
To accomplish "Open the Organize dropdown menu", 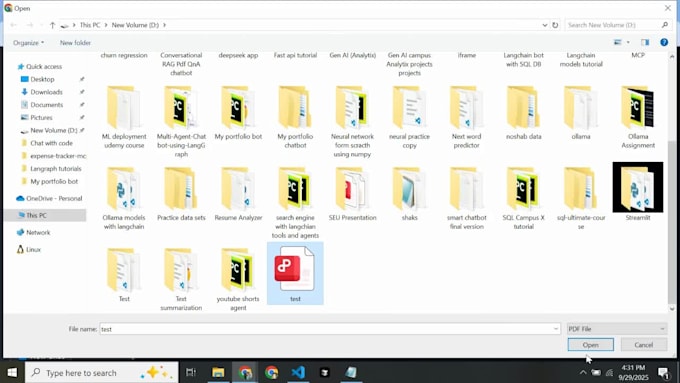I will 28,43.
